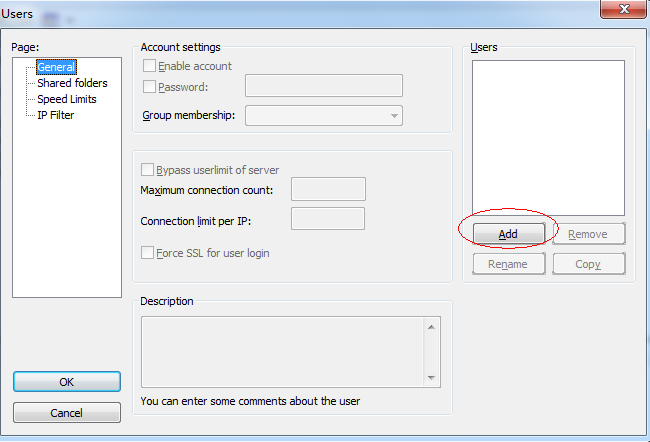
Task: Select General page in tree
Action: pos(57,67)
